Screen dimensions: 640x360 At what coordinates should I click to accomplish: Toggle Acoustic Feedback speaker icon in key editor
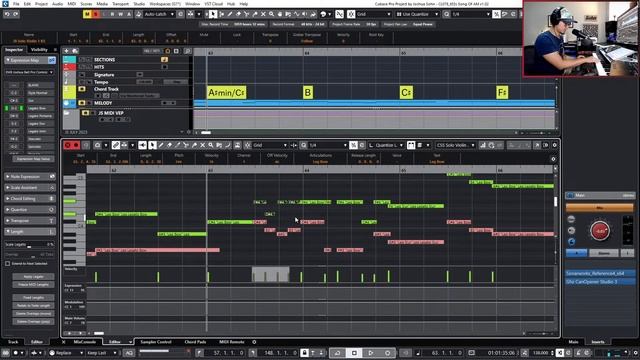pyautogui.click(x=142, y=145)
